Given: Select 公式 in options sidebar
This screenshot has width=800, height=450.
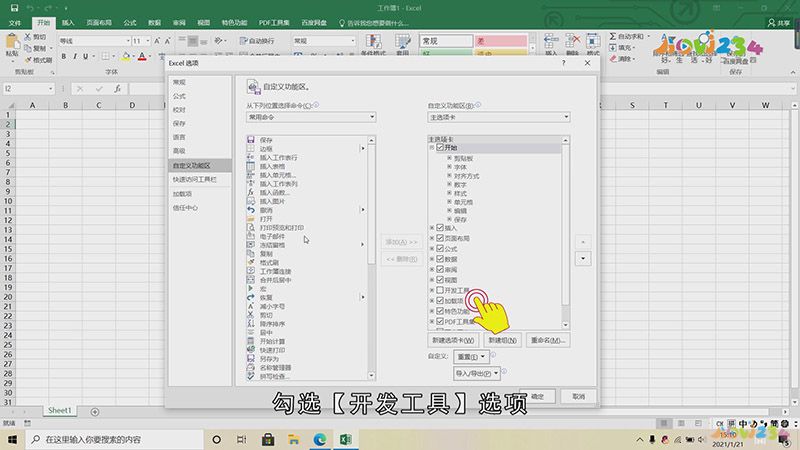Looking at the screenshot, I should point(179,96).
